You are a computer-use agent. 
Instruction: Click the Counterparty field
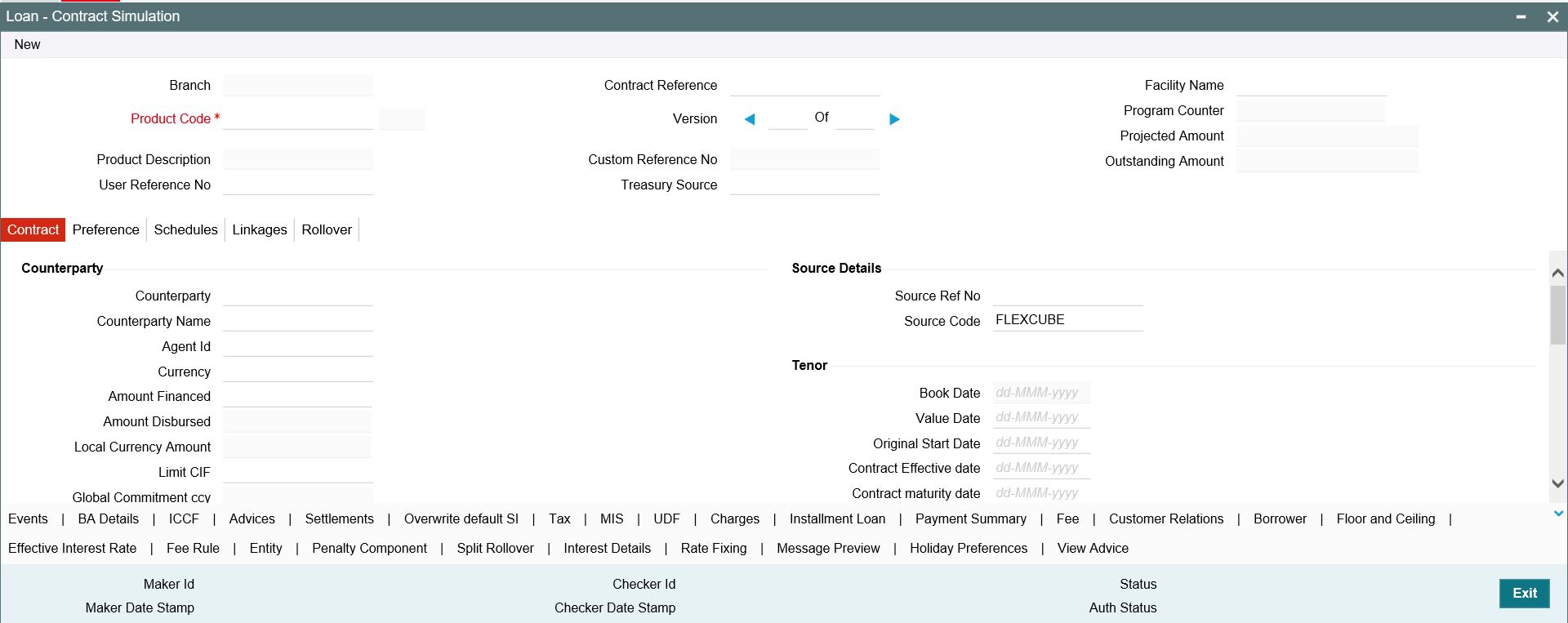click(x=298, y=296)
